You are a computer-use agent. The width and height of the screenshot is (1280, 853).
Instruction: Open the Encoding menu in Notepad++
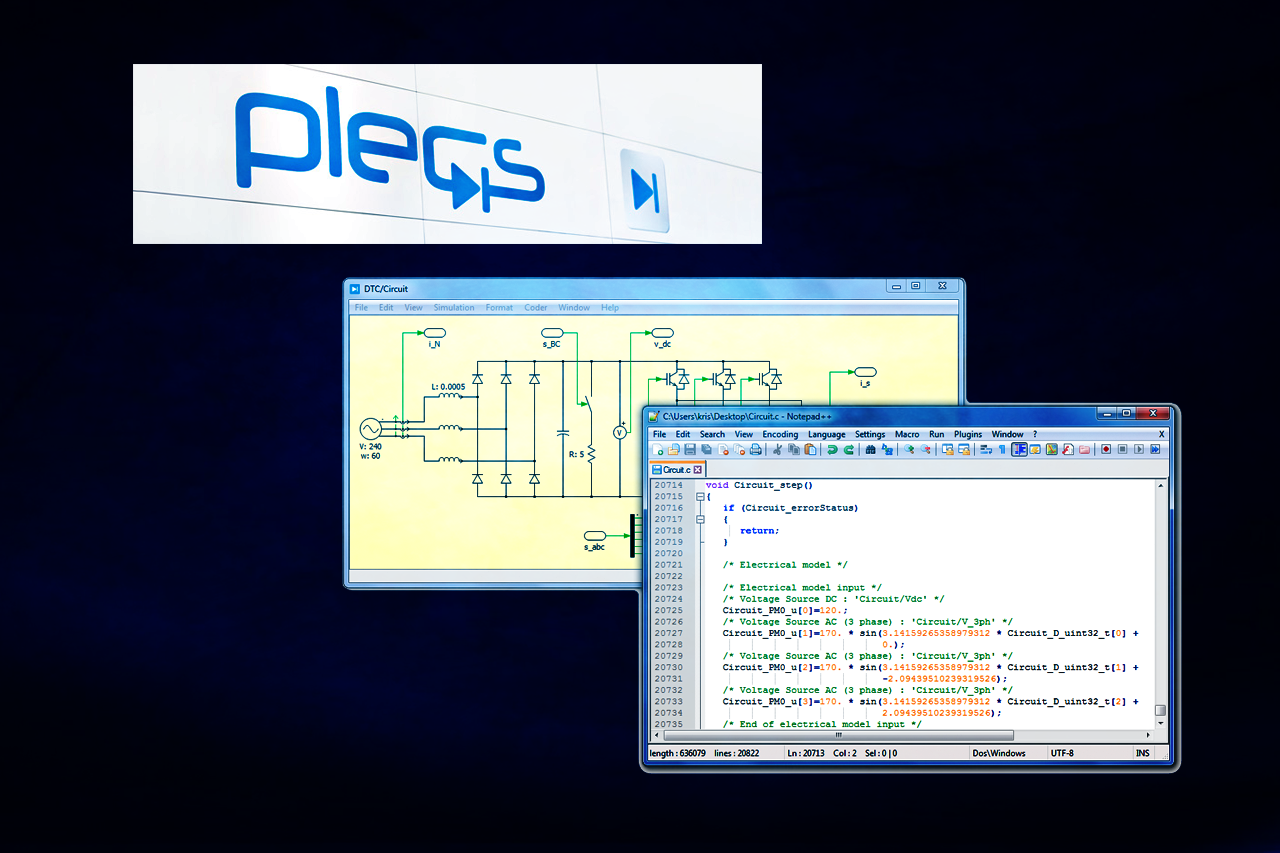(780, 434)
